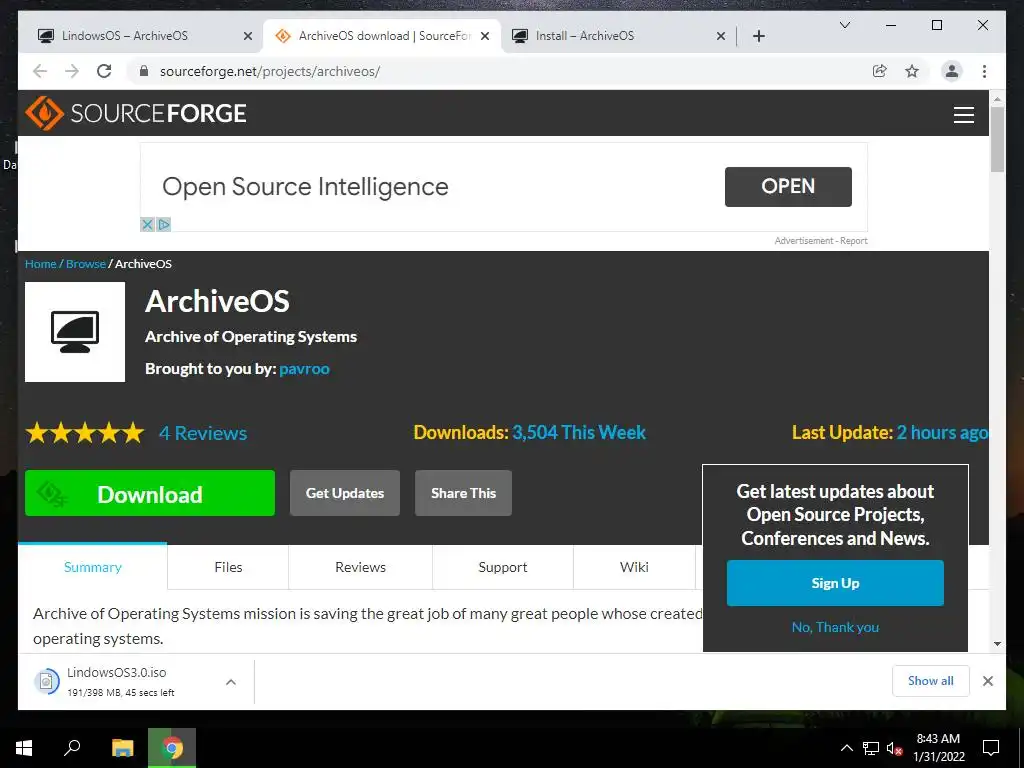
Task: Click the '2 hours ago' last update text
Action: [942, 432]
